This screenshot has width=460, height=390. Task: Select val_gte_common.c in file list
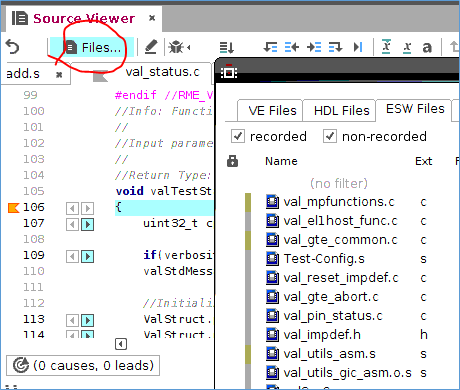[340, 240]
